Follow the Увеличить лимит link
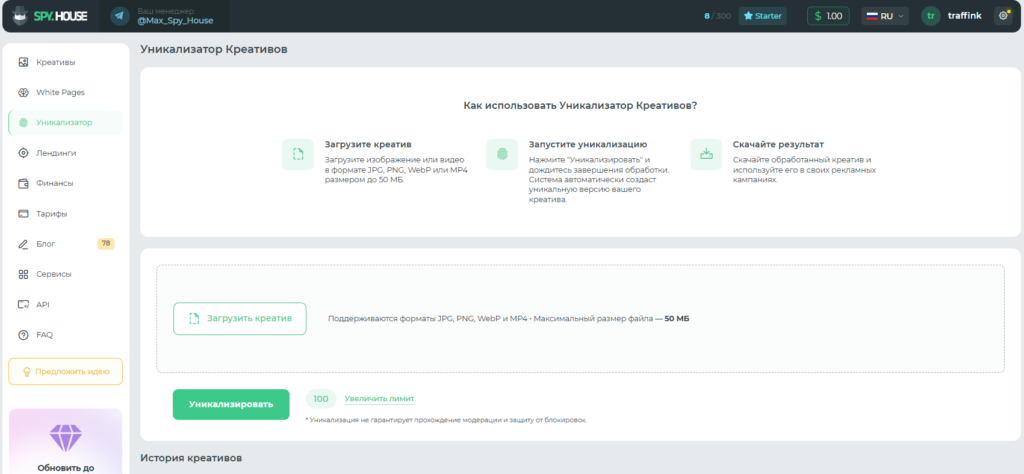 [379, 399]
